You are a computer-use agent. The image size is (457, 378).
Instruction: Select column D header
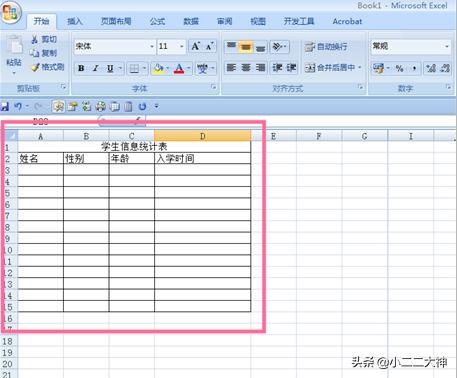203,136
